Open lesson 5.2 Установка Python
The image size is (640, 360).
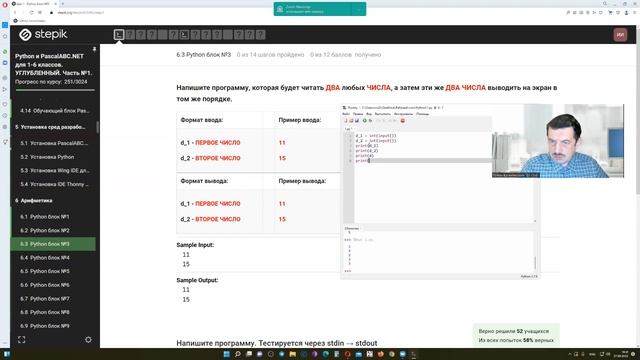[x=47, y=157]
